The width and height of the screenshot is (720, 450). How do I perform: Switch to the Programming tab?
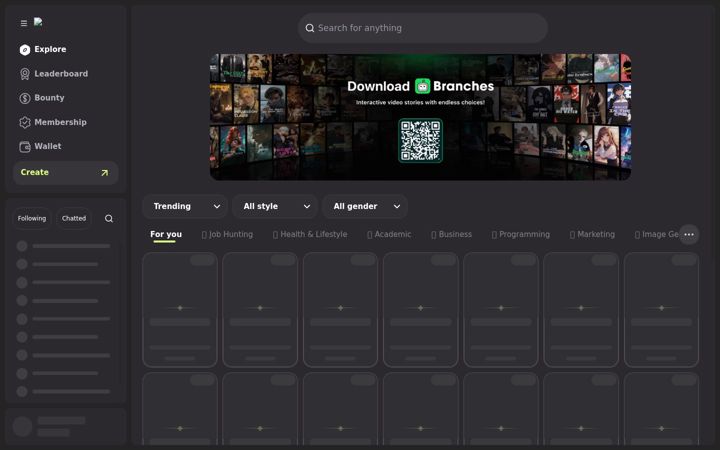(521, 235)
